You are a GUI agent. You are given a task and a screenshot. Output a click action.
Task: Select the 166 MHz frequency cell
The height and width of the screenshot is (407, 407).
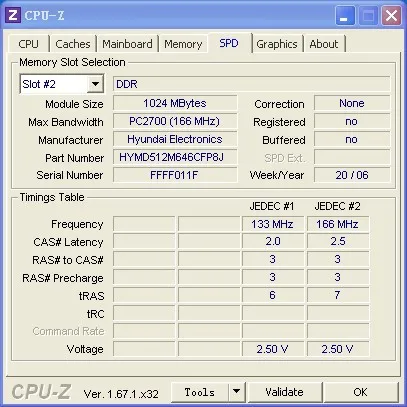(338, 224)
